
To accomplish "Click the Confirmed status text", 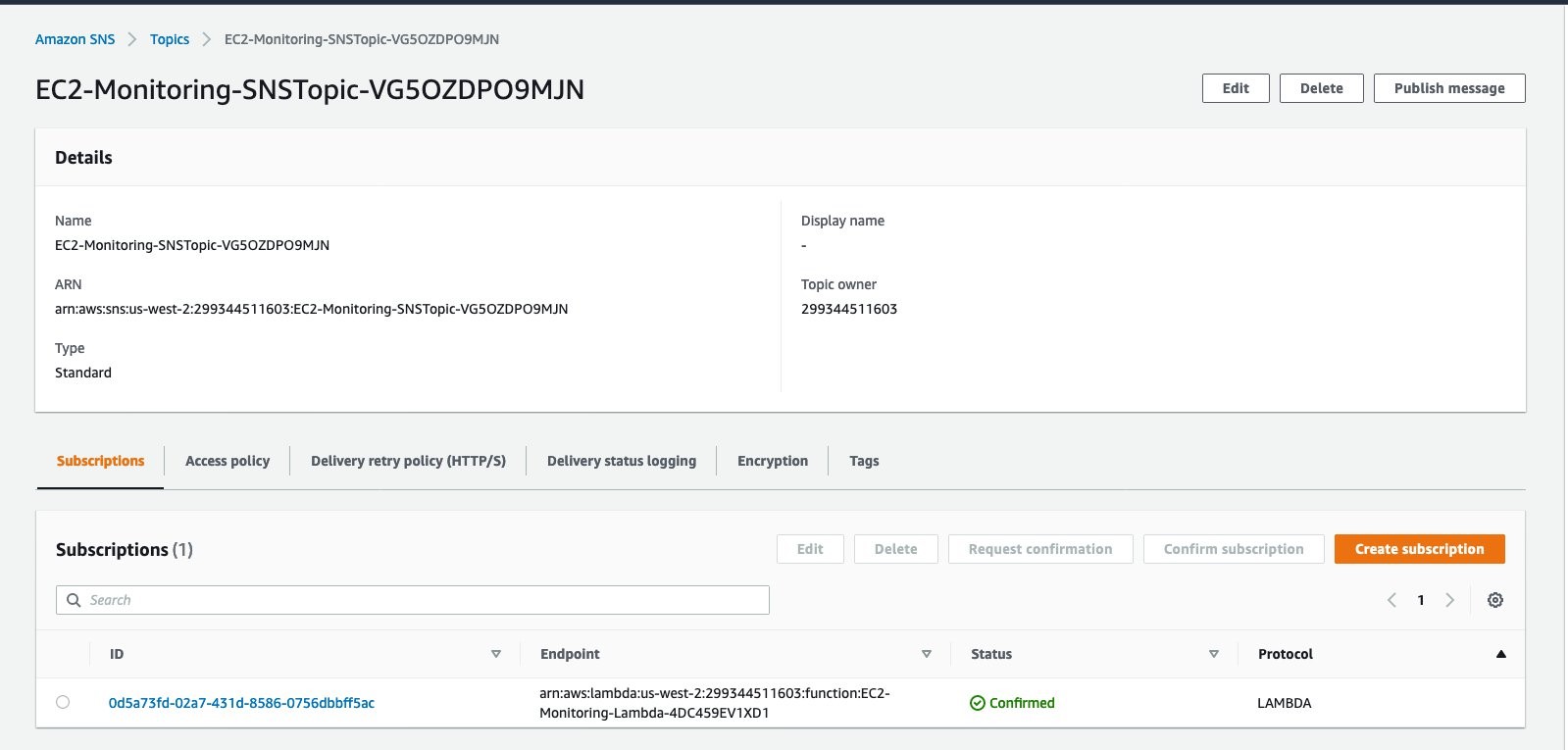I will coord(1022,703).
